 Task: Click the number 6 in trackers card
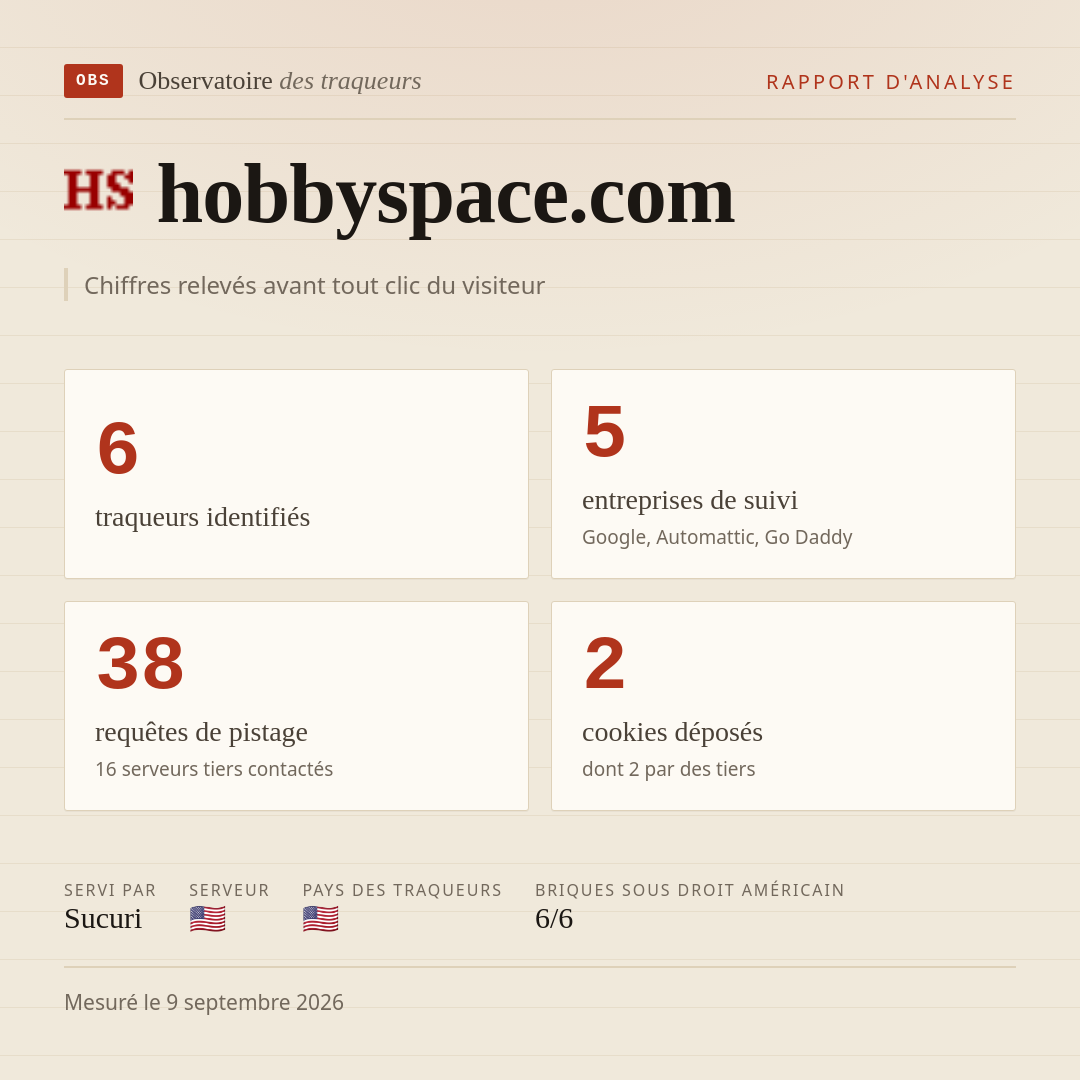point(118,448)
